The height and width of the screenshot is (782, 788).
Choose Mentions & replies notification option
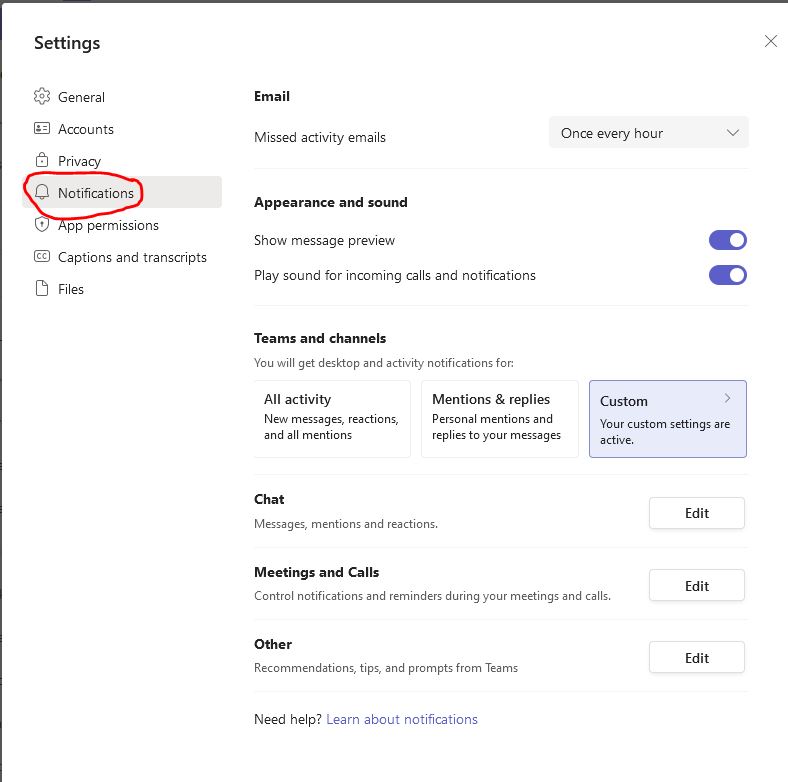click(x=499, y=418)
